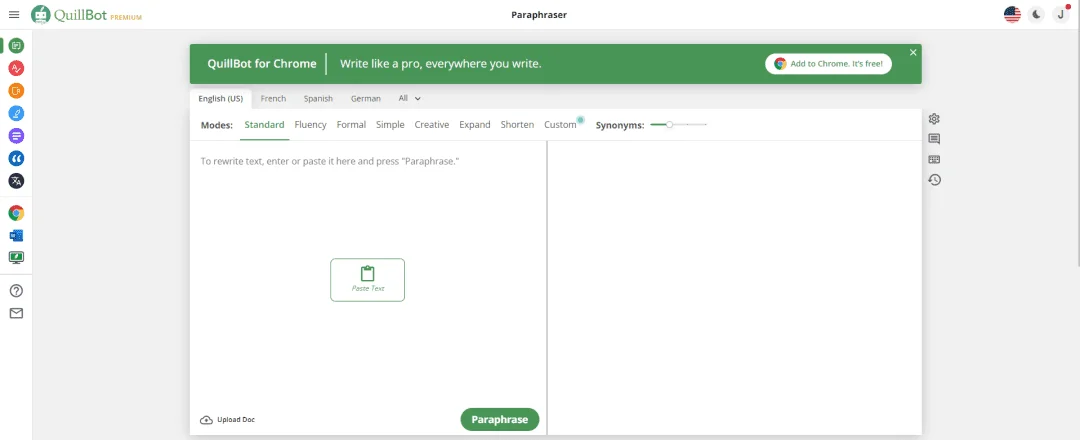Click the QuillBot logo
Screen dimensions: 1080x440
tap(87, 14)
